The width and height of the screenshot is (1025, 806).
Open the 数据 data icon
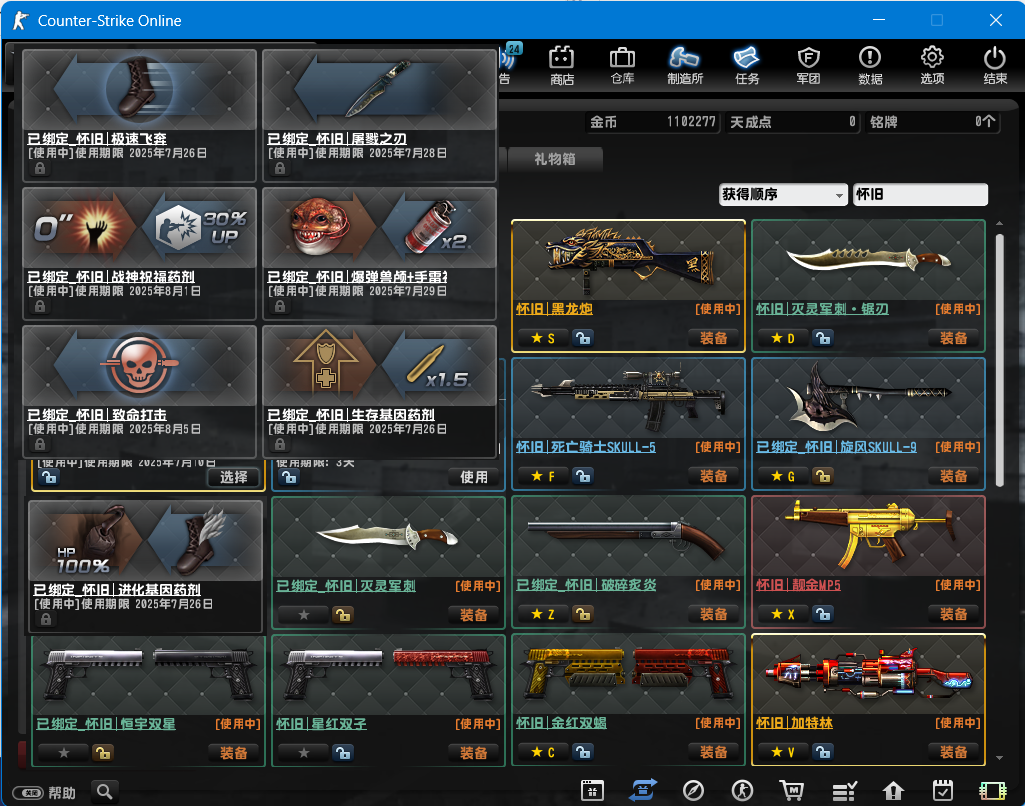pos(870,65)
